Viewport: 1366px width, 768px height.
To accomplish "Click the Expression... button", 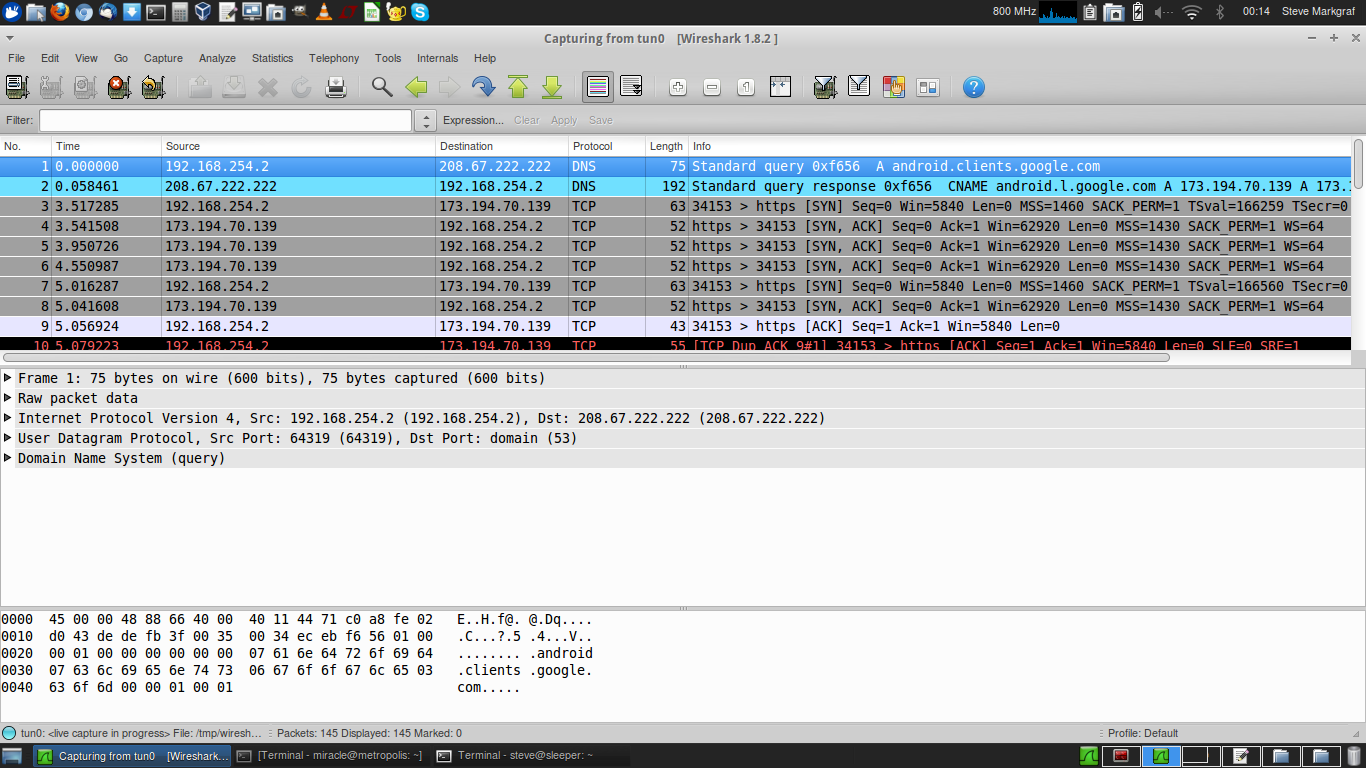I will pyautogui.click(x=473, y=120).
